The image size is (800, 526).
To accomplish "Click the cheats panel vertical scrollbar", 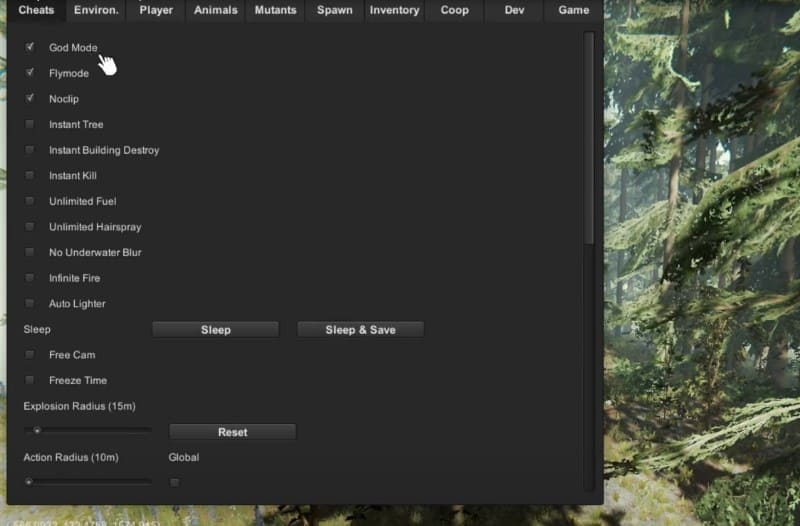I will pos(589,260).
